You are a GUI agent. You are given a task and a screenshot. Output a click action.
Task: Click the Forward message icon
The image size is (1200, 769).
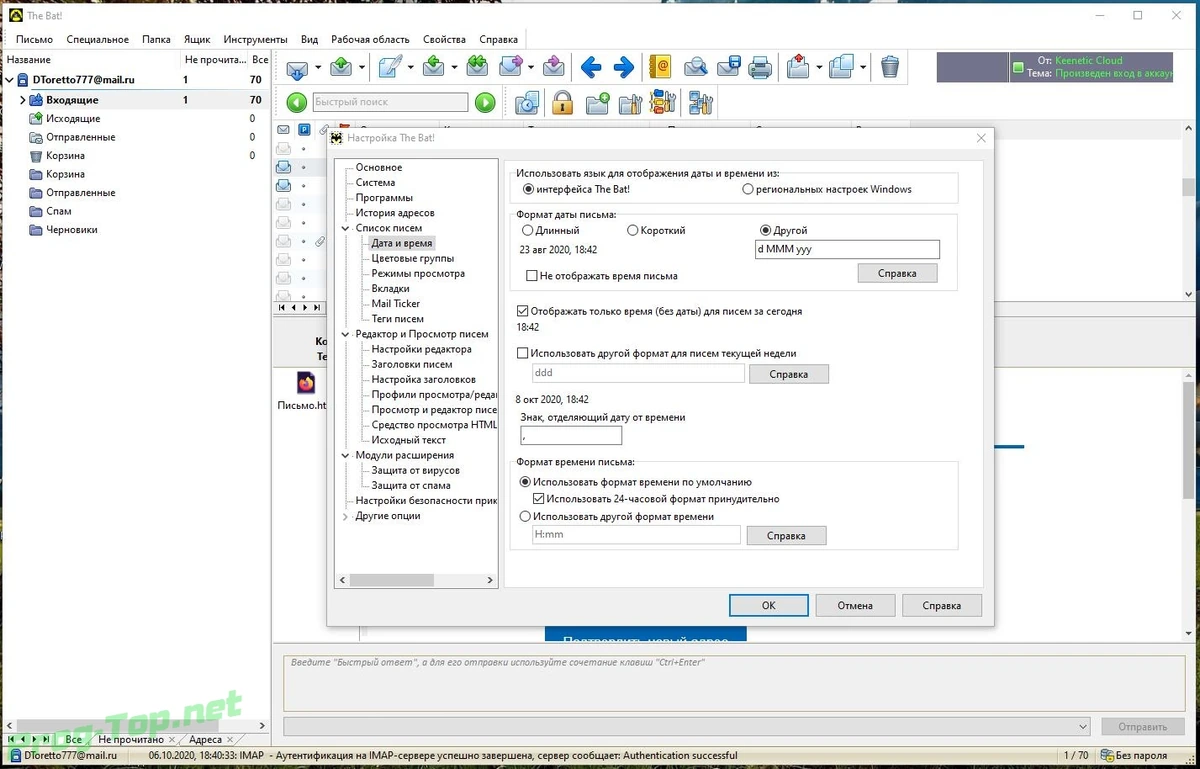coord(510,68)
